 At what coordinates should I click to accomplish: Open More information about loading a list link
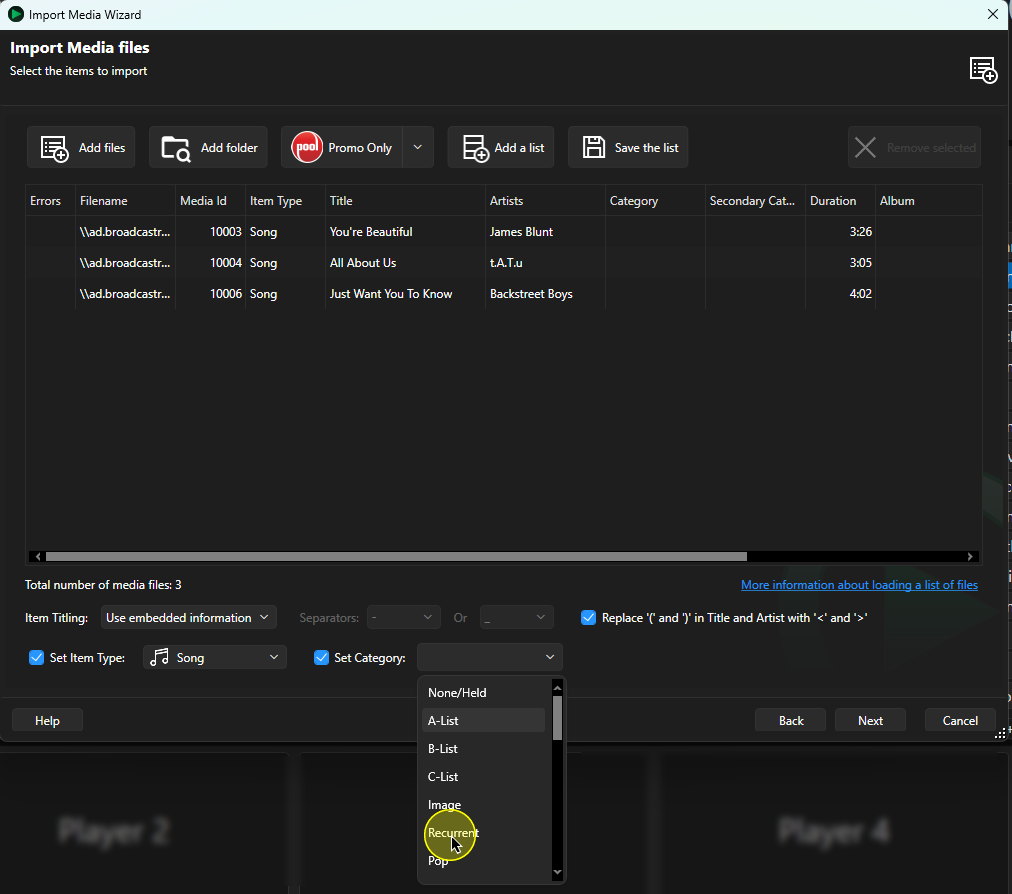coord(859,585)
